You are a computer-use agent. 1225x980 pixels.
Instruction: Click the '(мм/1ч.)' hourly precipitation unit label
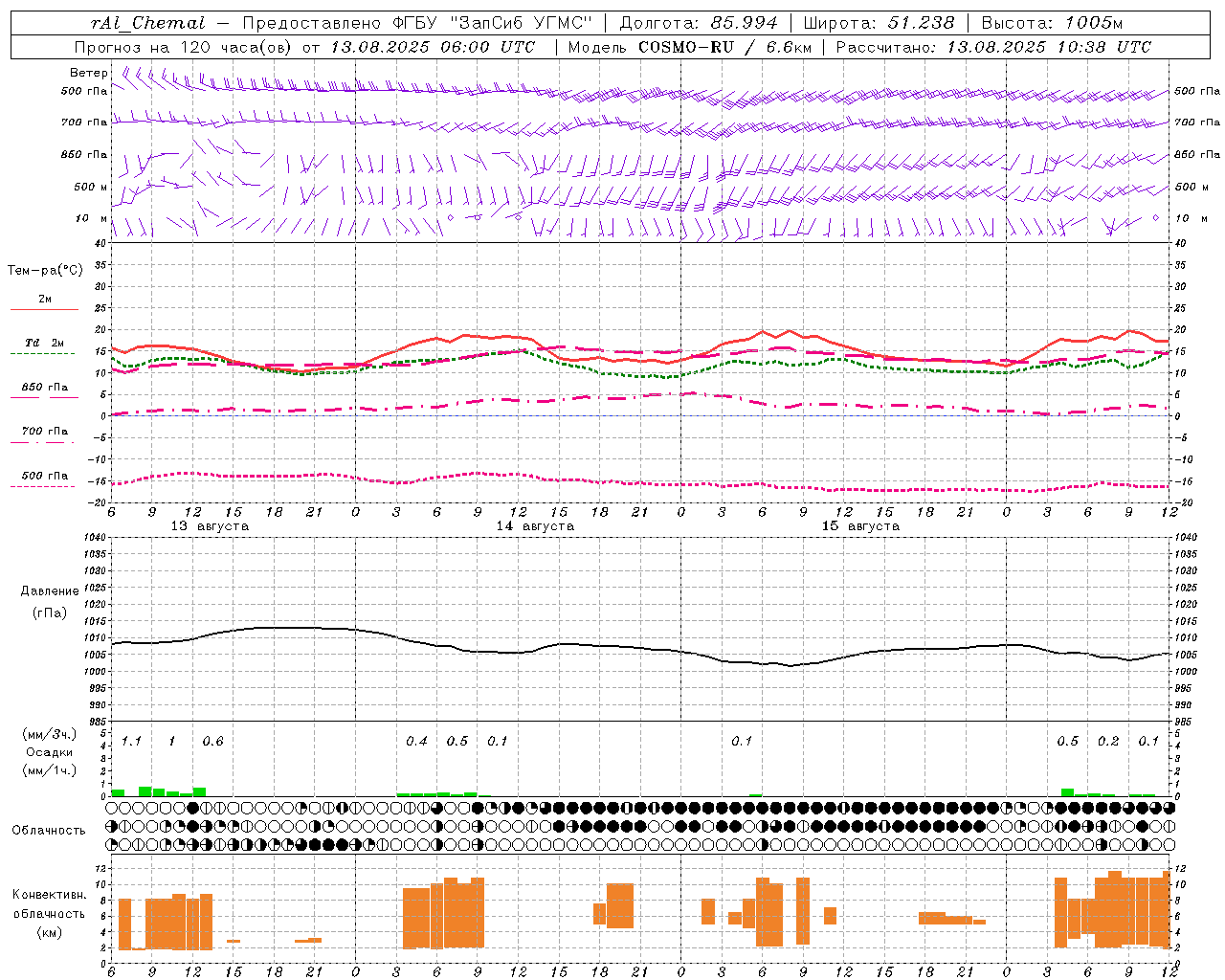coord(50,770)
